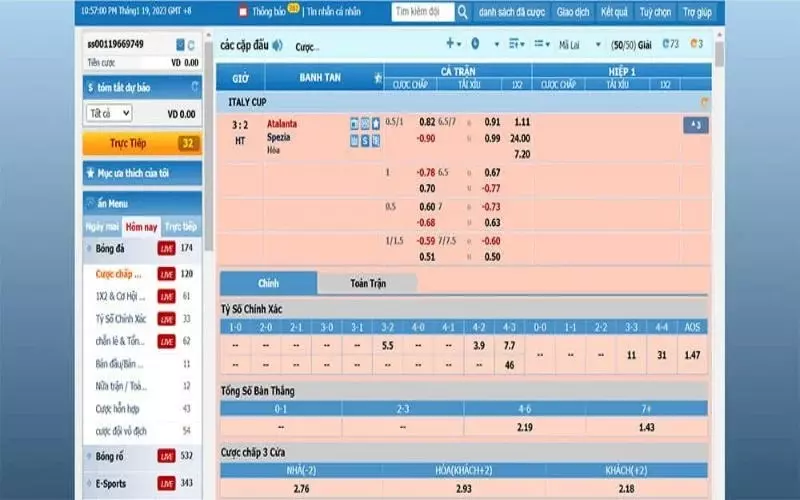
Task: Click the red notification icon beside Thông báo
Action: (x=243, y=12)
